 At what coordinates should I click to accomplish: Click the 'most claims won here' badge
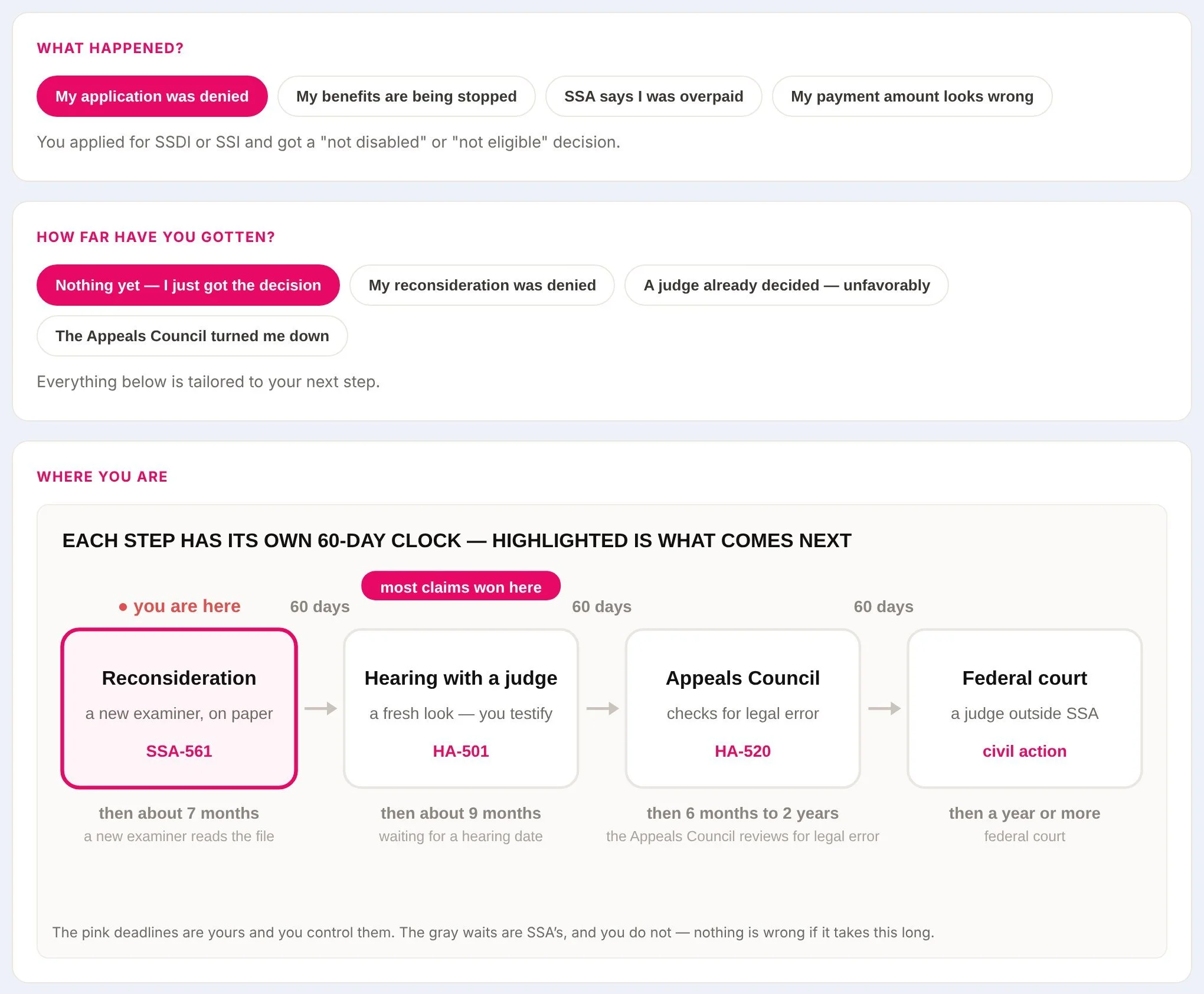[461, 587]
